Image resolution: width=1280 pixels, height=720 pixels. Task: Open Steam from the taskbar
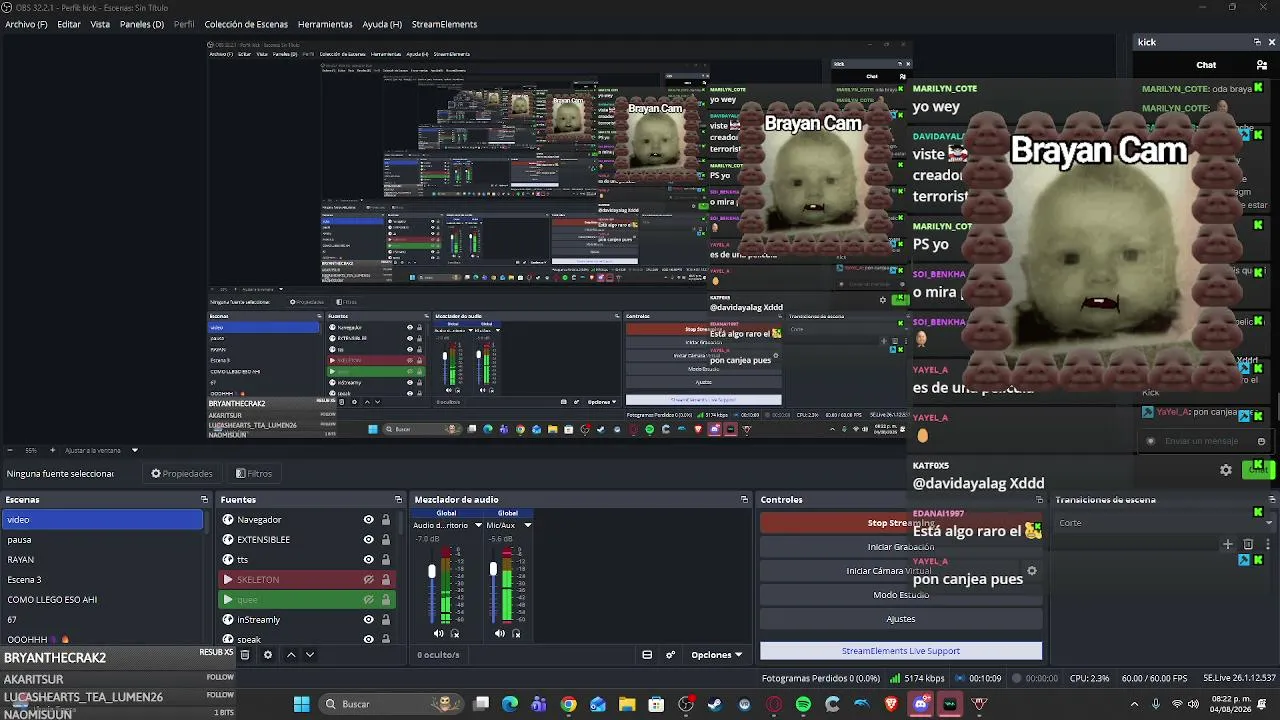click(715, 704)
